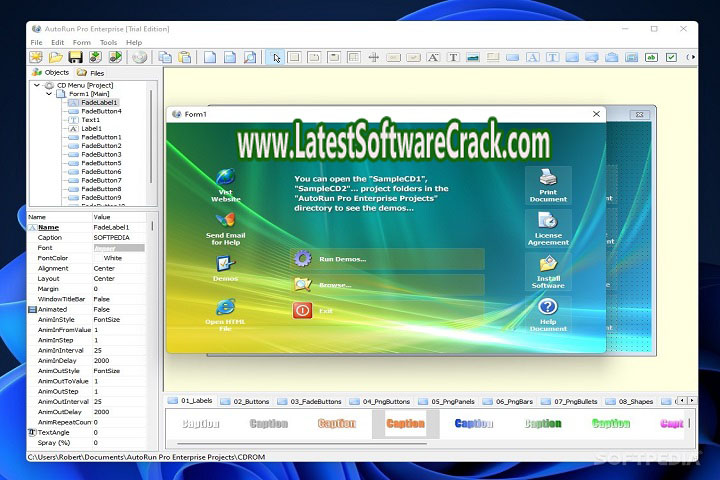This screenshot has width=720, height=480.
Task: Open the Edit menu
Action: click(57, 42)
